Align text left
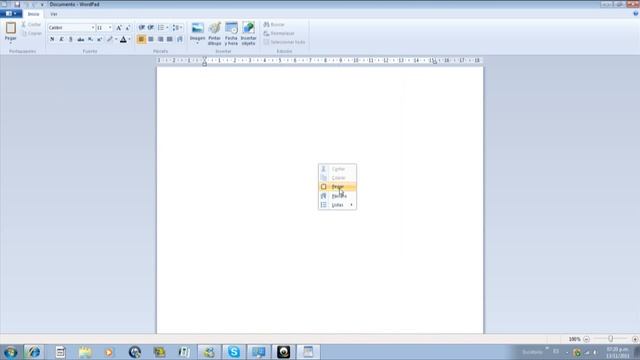The image size is (640, 360). (x=141, y=39)
